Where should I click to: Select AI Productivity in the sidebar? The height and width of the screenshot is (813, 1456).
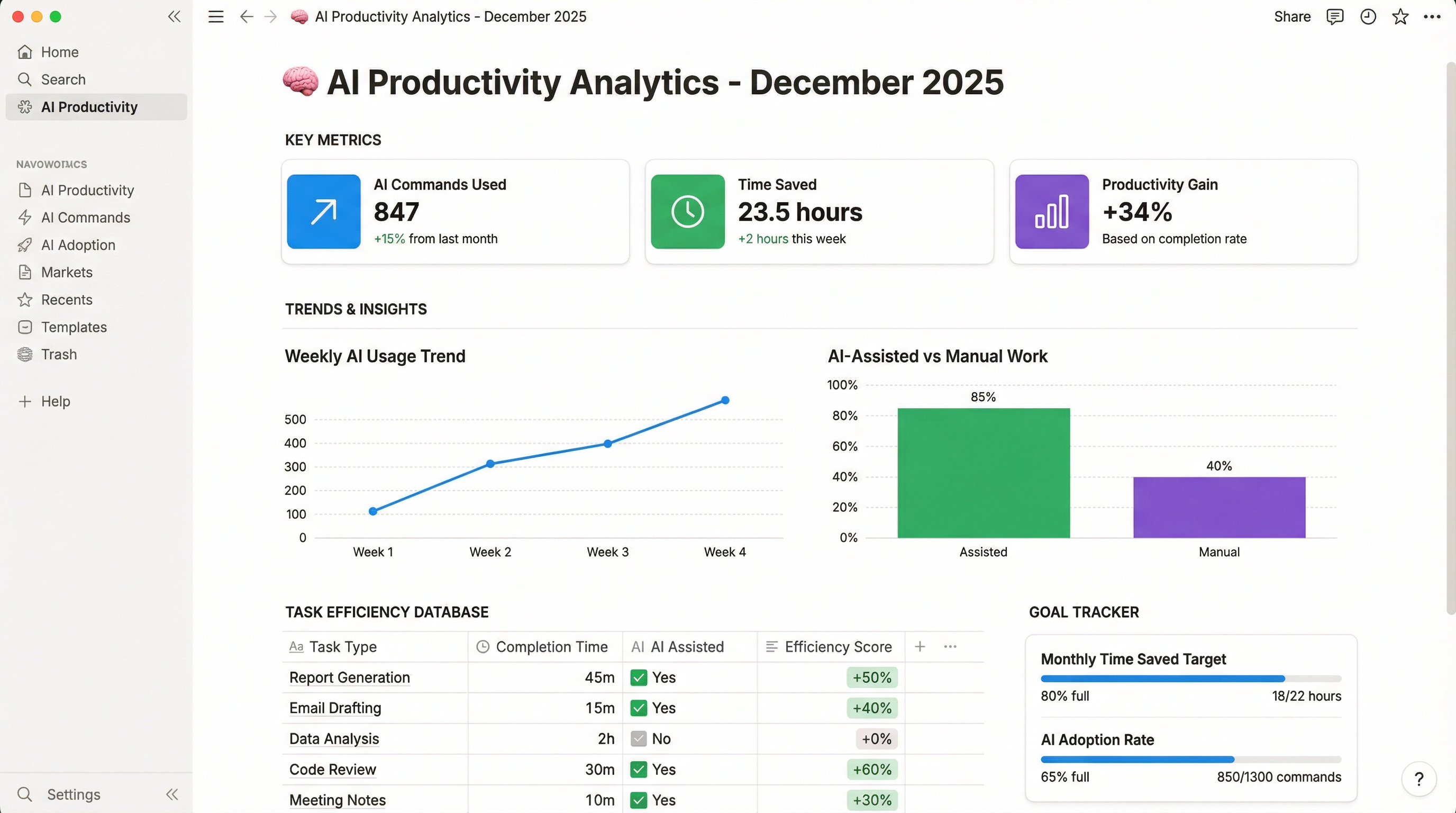coord(89,107)
